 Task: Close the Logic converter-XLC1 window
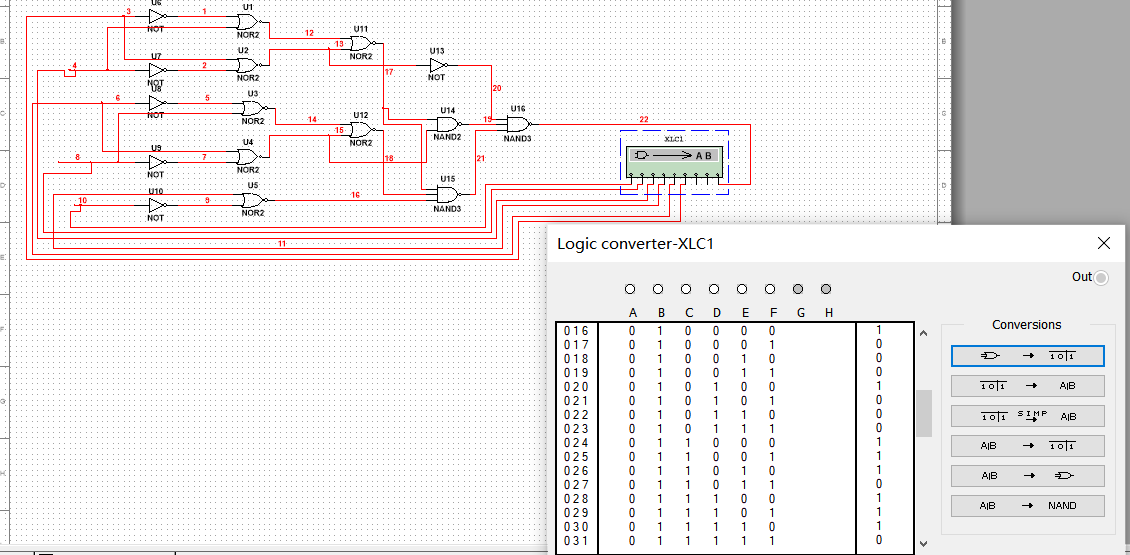tap(1104, 243)
